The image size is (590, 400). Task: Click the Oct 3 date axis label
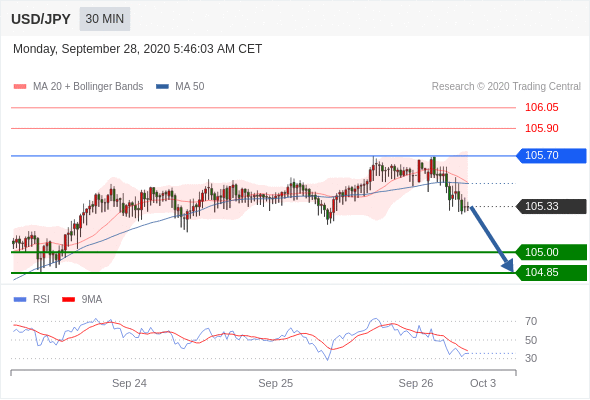click(483, 383)
